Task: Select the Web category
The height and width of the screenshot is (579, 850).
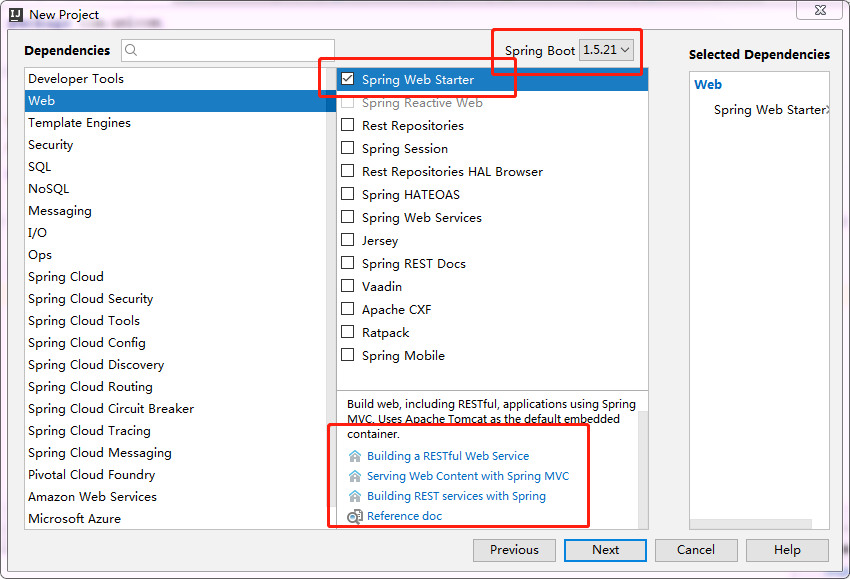Action: pos(176,101)
